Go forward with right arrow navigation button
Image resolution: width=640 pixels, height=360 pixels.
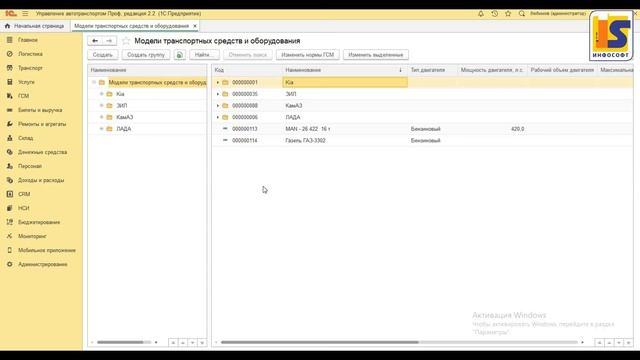tap(109, 41)
